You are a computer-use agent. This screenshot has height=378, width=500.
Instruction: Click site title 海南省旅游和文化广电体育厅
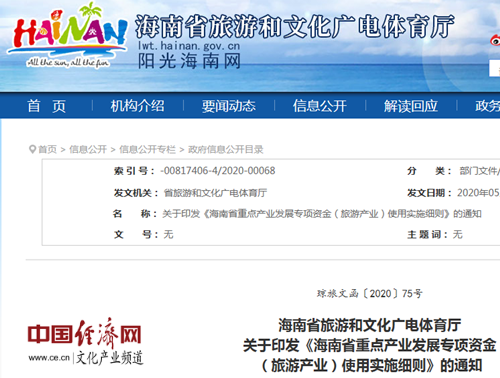(295, 26)
